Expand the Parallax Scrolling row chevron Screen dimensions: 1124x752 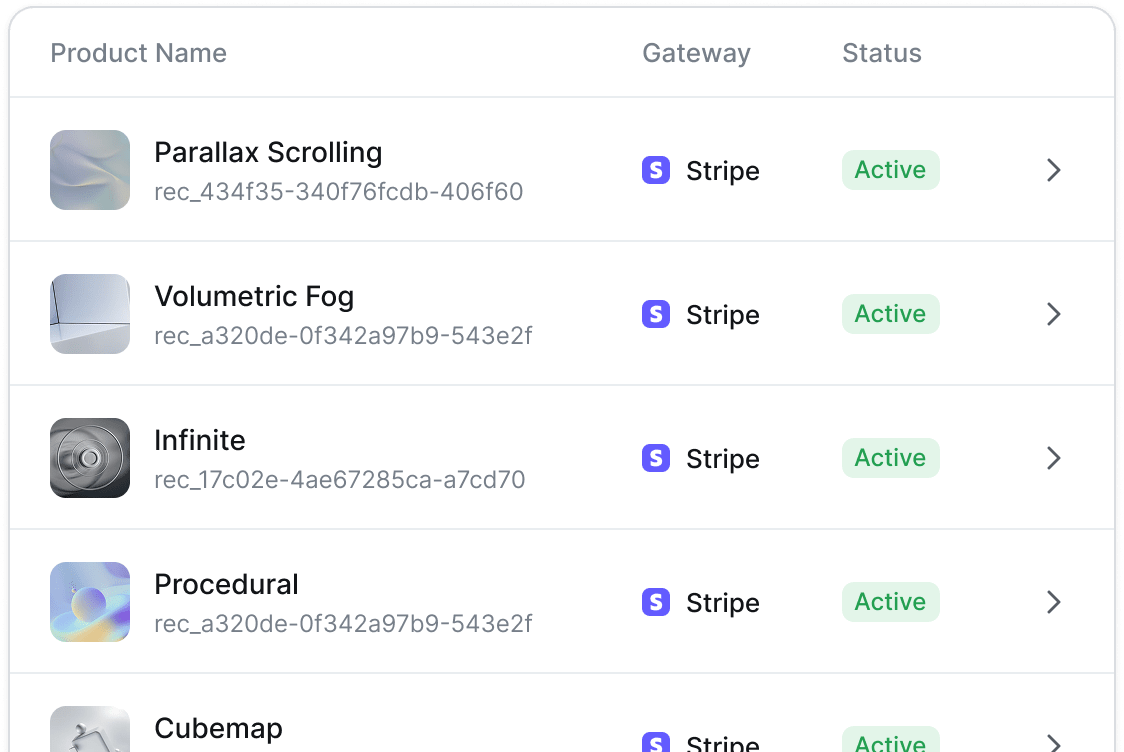[1053, 170]
